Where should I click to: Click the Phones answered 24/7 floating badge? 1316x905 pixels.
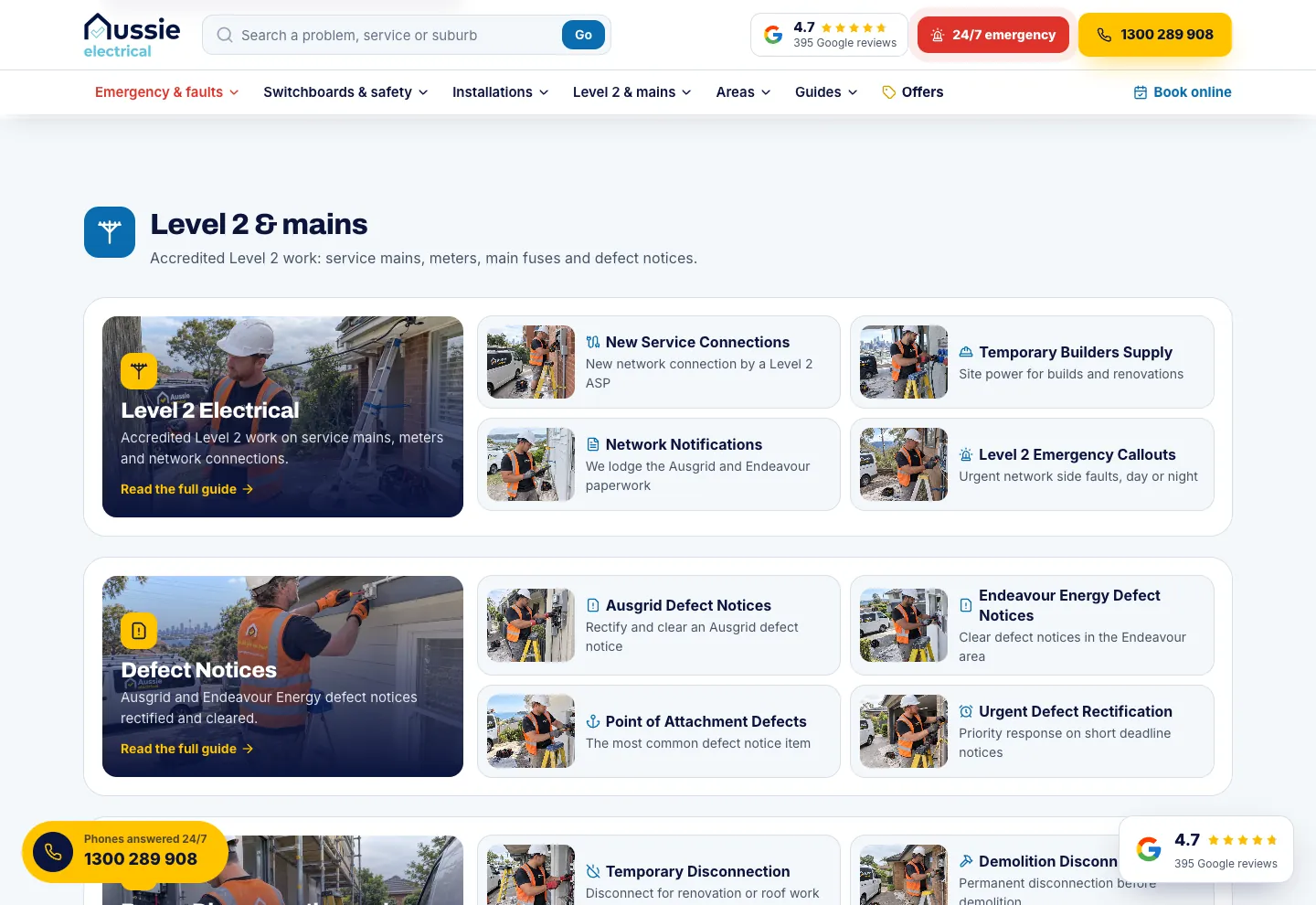click(125, 852)
